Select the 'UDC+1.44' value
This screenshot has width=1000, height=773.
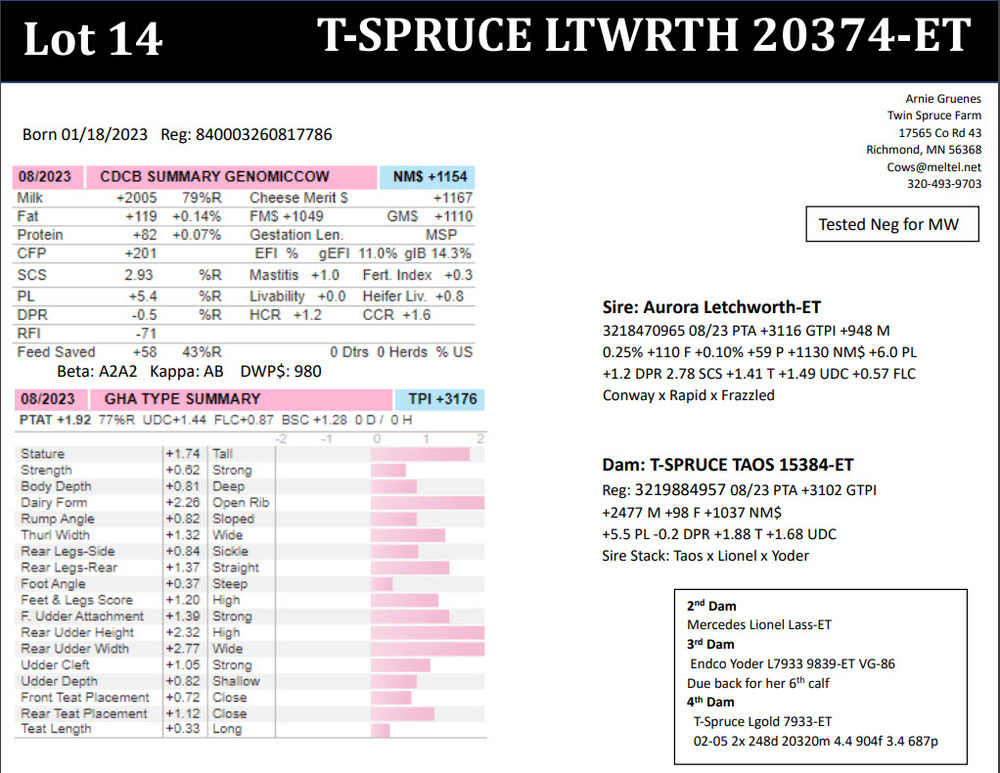175,420
